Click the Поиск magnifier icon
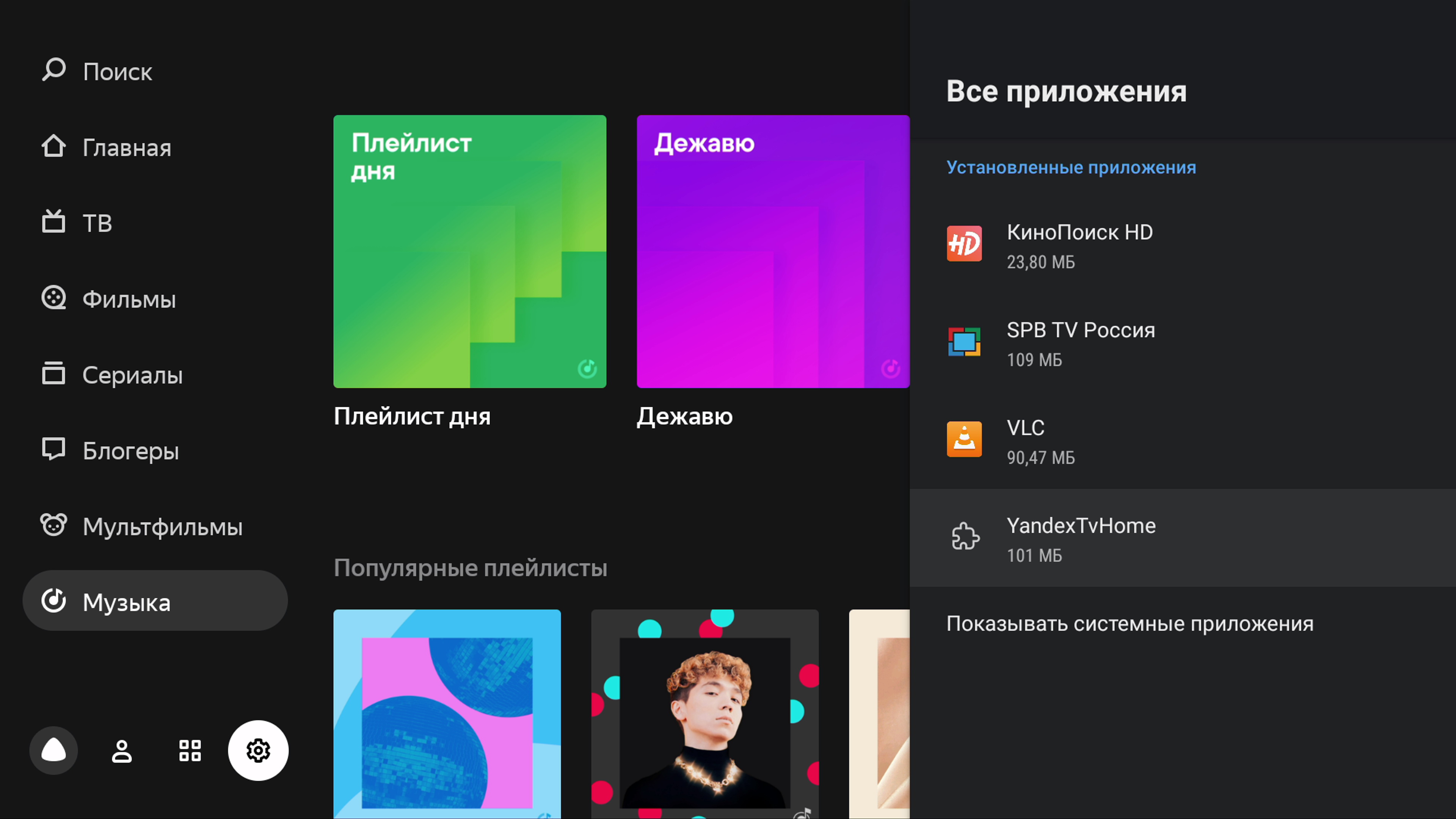1456x819 pixels. (x=54, y=71)
